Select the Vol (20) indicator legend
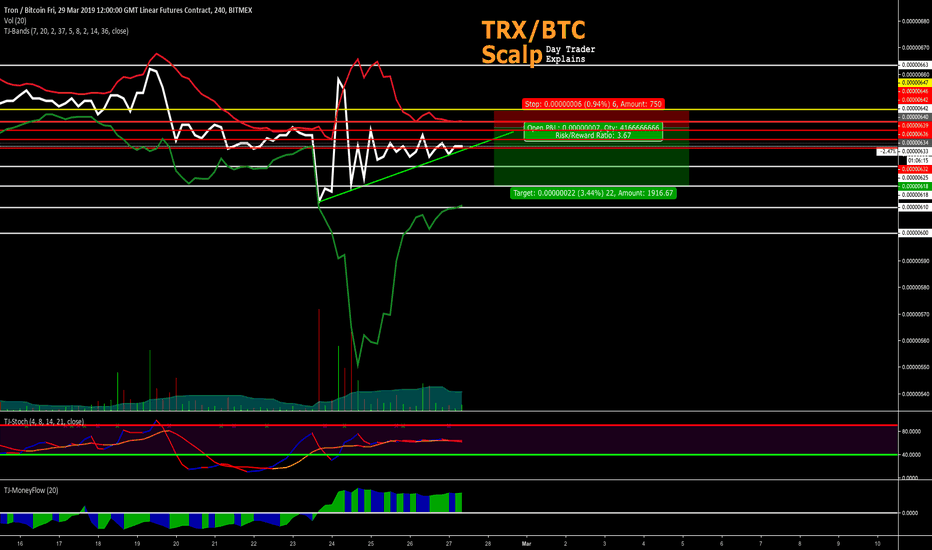 (x=15, y=21)
